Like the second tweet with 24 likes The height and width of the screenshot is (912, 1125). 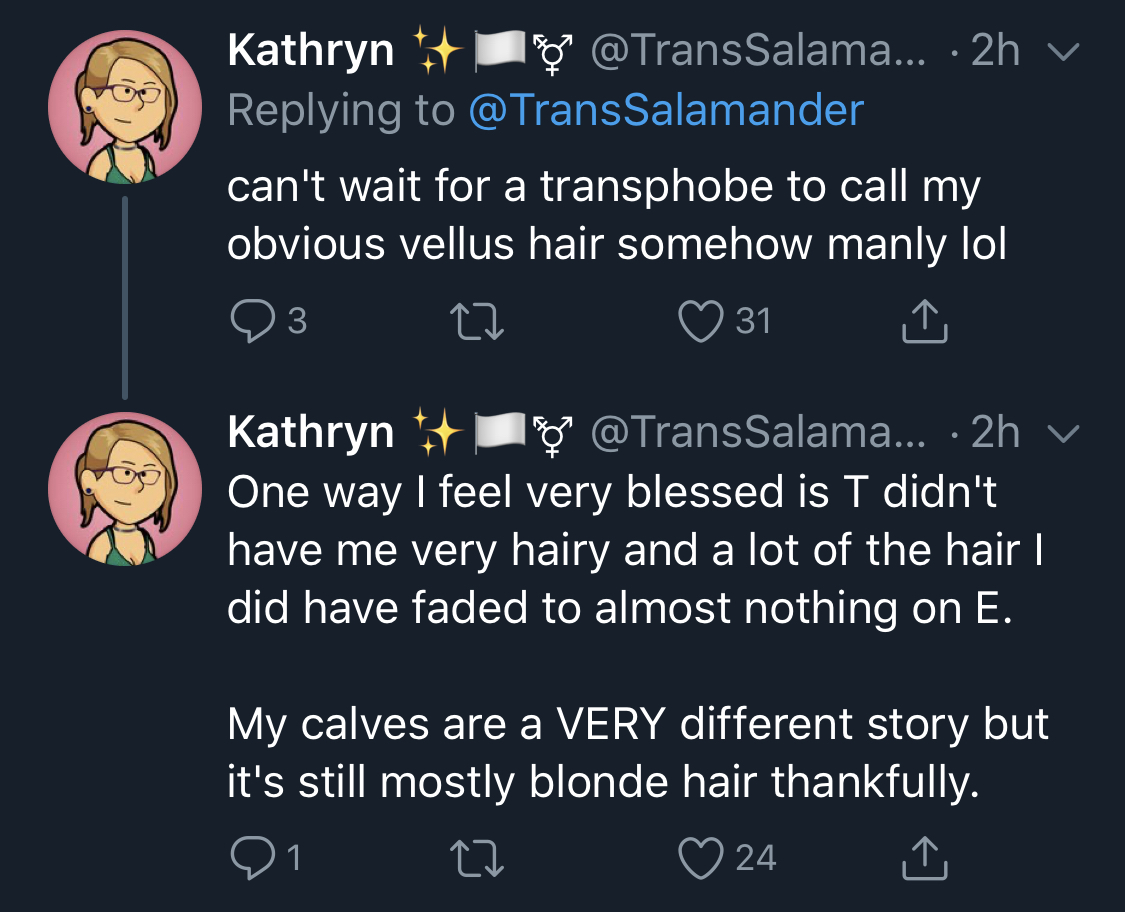pyautogui.click(x=701, y=857)
